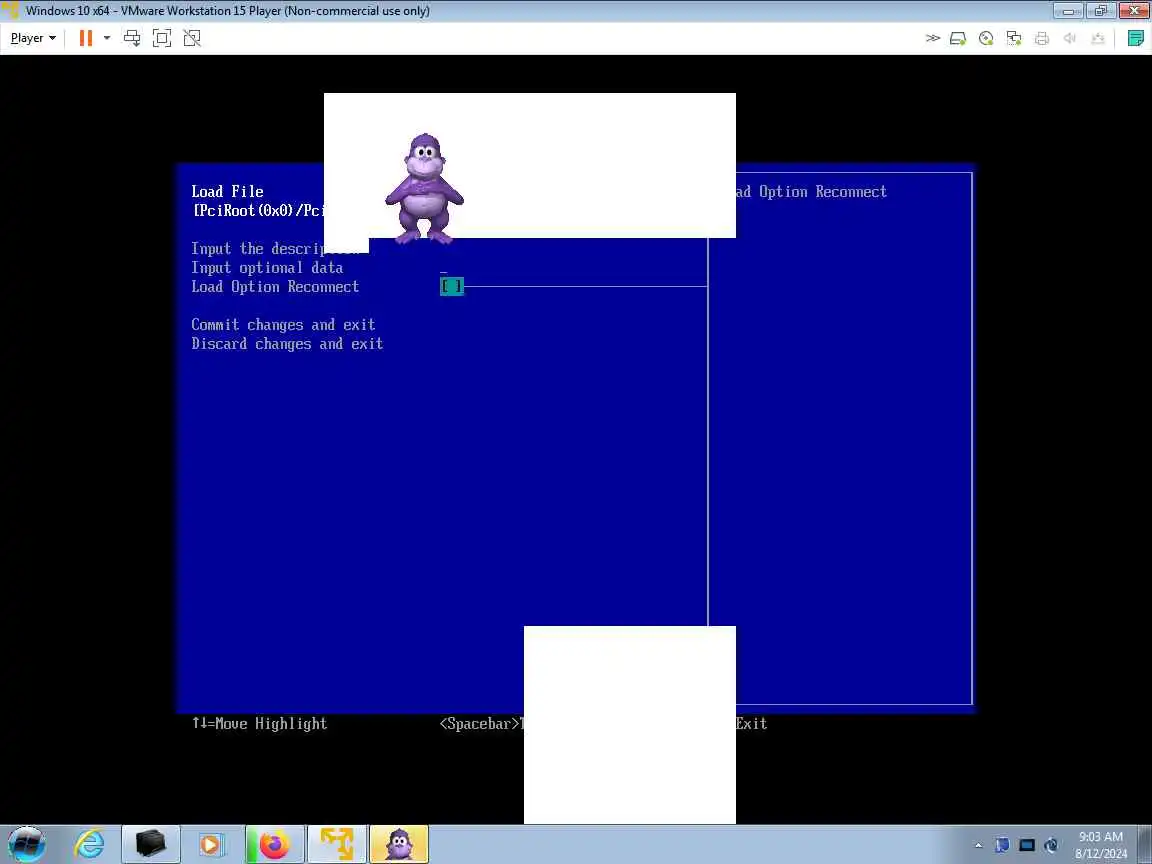This screenshot has width=1152, height=864.
Task: Open the Windows Start menu
Action: pyautogui.click(x=27, y=844)
